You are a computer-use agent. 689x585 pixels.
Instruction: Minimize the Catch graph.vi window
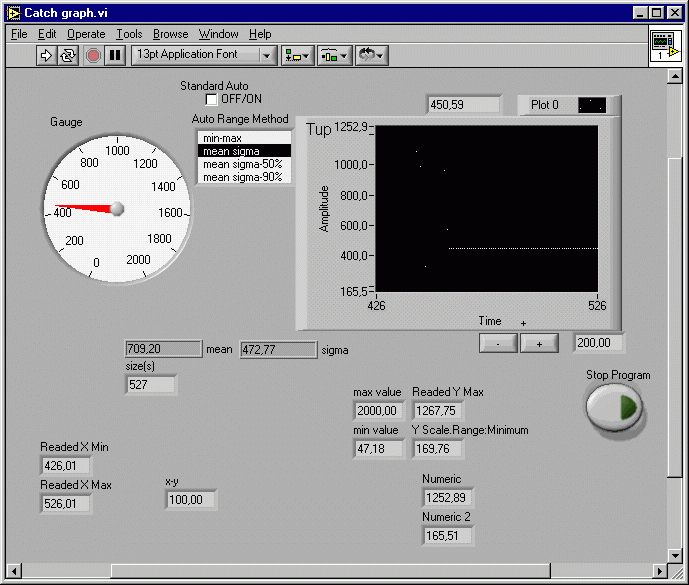pos(640,13)
